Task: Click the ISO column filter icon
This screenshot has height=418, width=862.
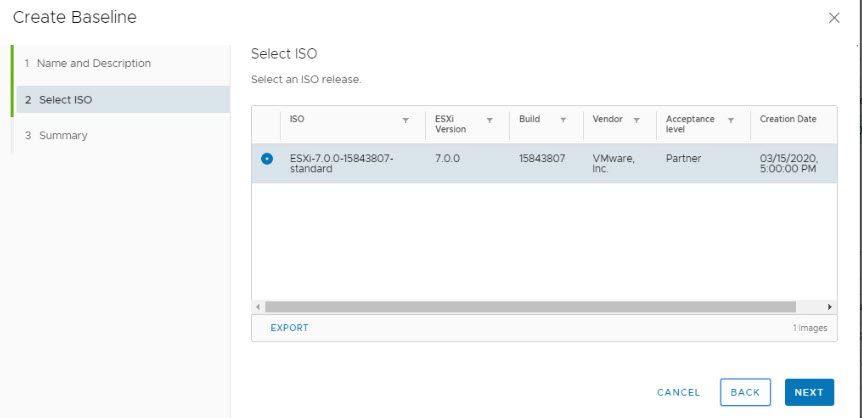Action: (x=405, y=120)
